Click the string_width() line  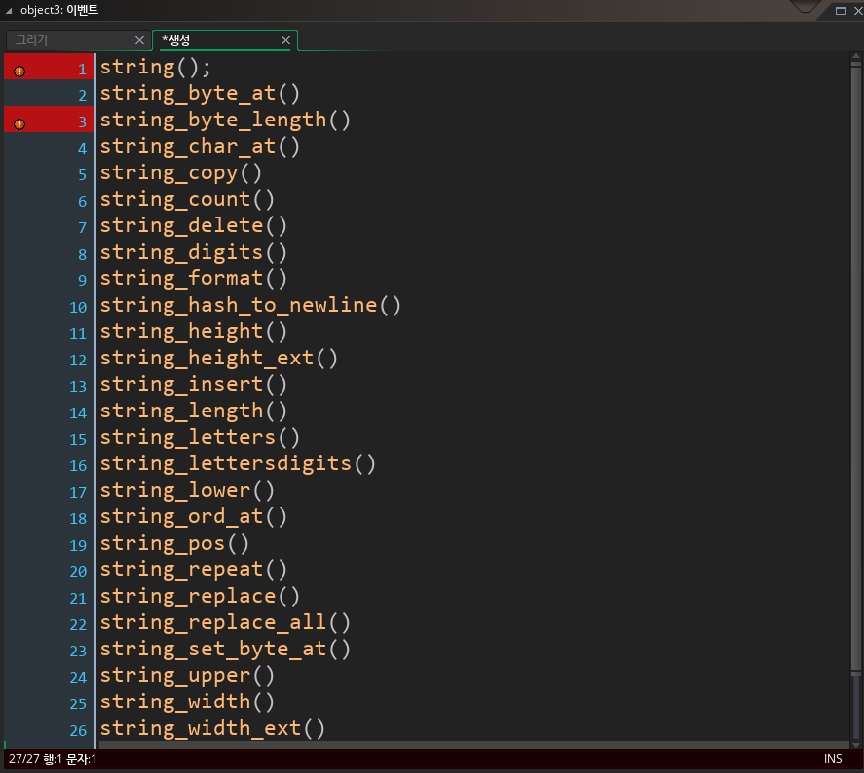pos(187,701)
